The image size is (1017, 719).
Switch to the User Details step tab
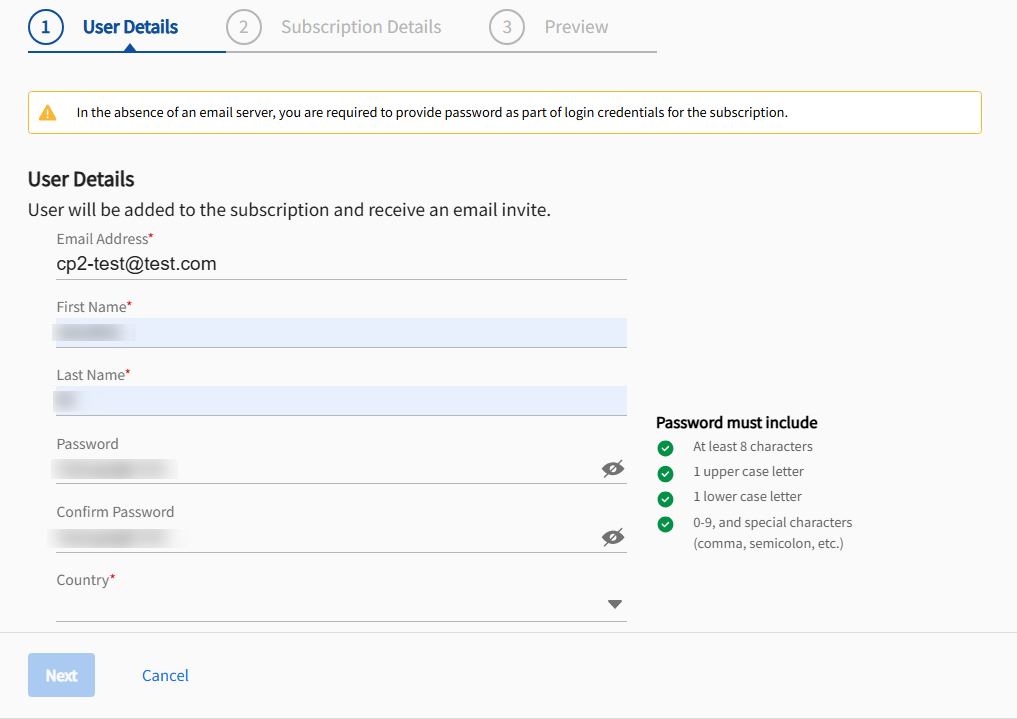pyautogui.click(x=130, y=27)
